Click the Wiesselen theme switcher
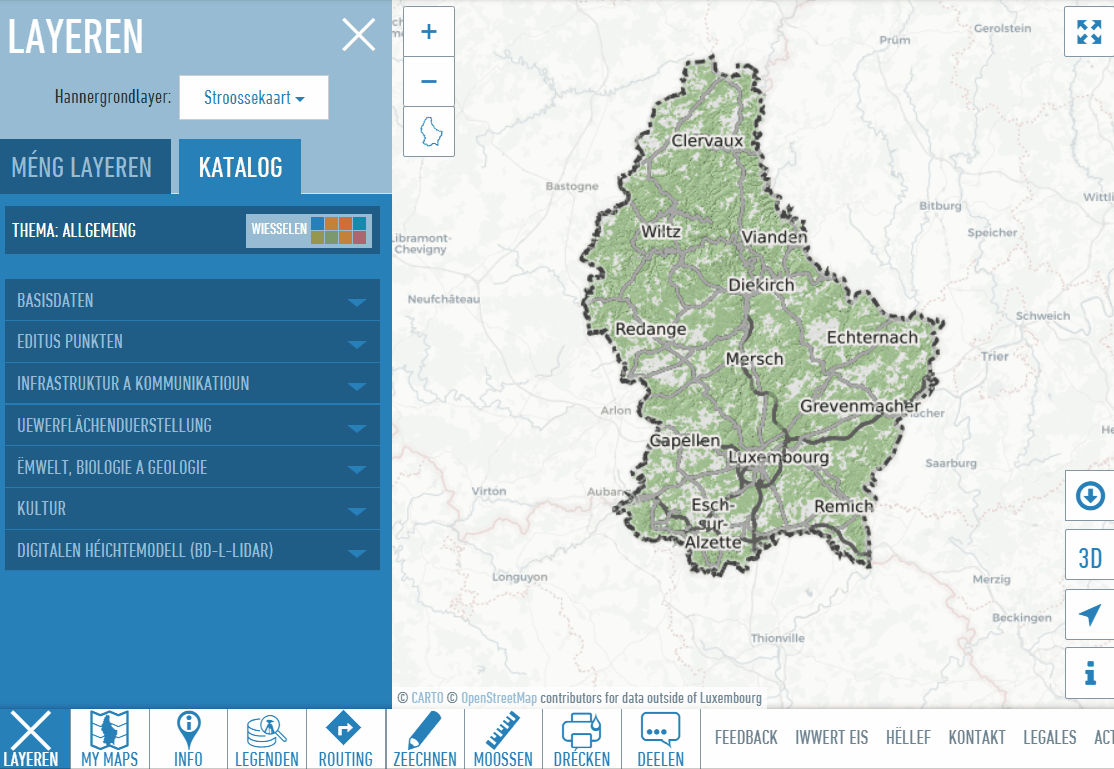Viewport: 1114px width, 769px height. tap(308, 230)
